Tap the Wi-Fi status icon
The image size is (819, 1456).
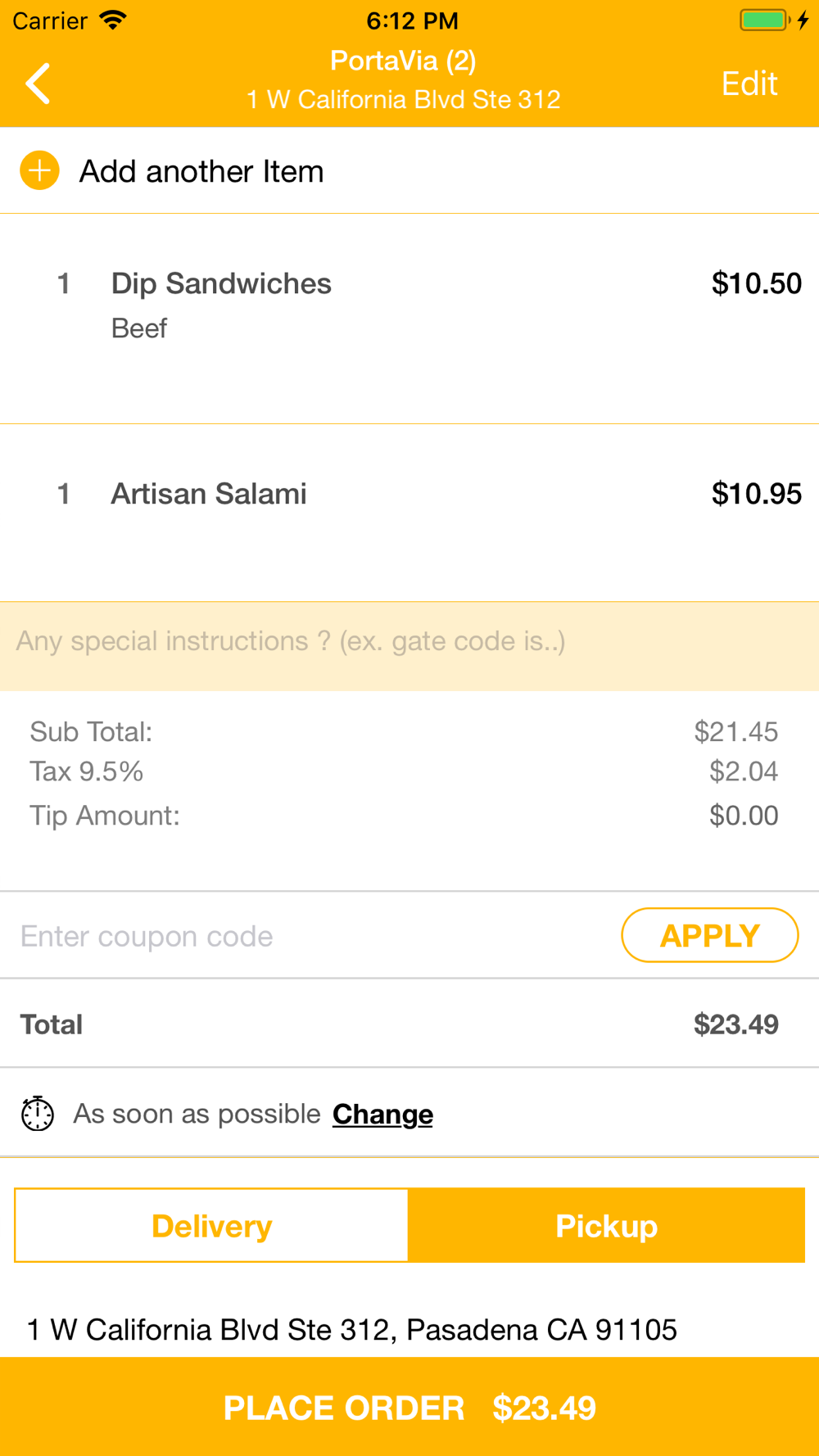[x=113, y=20]
